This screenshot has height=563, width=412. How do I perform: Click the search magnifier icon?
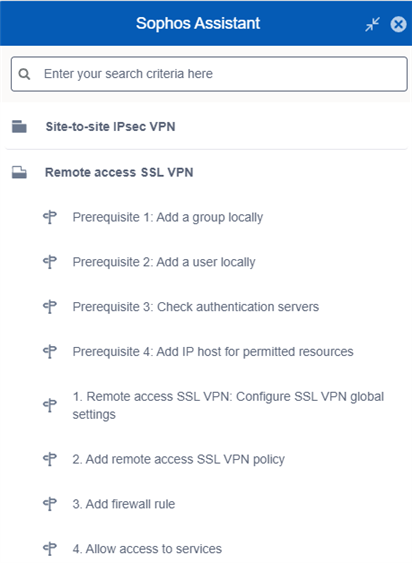(24, 74)
